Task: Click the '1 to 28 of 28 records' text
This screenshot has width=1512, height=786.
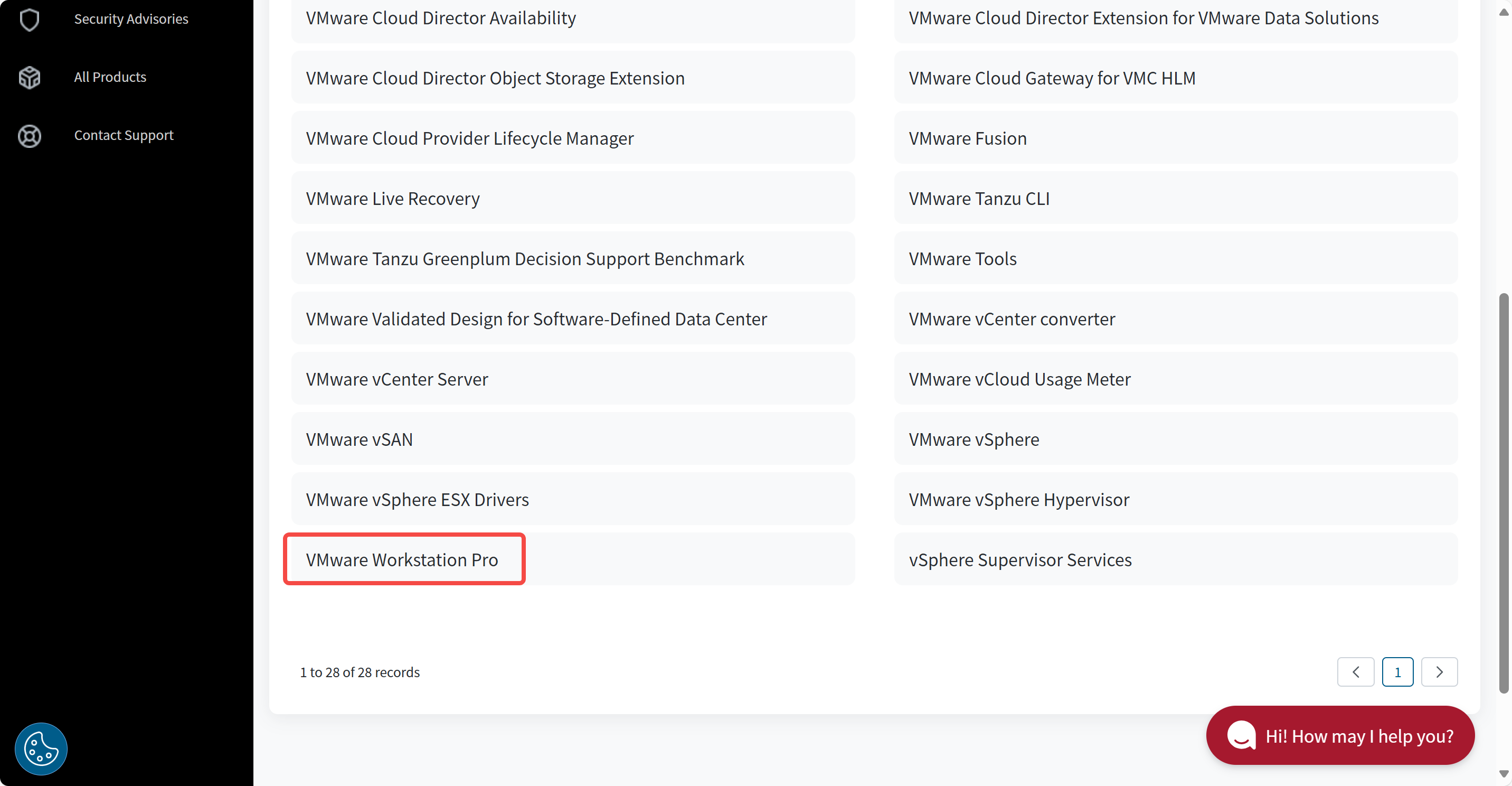Action: (360, 672)
